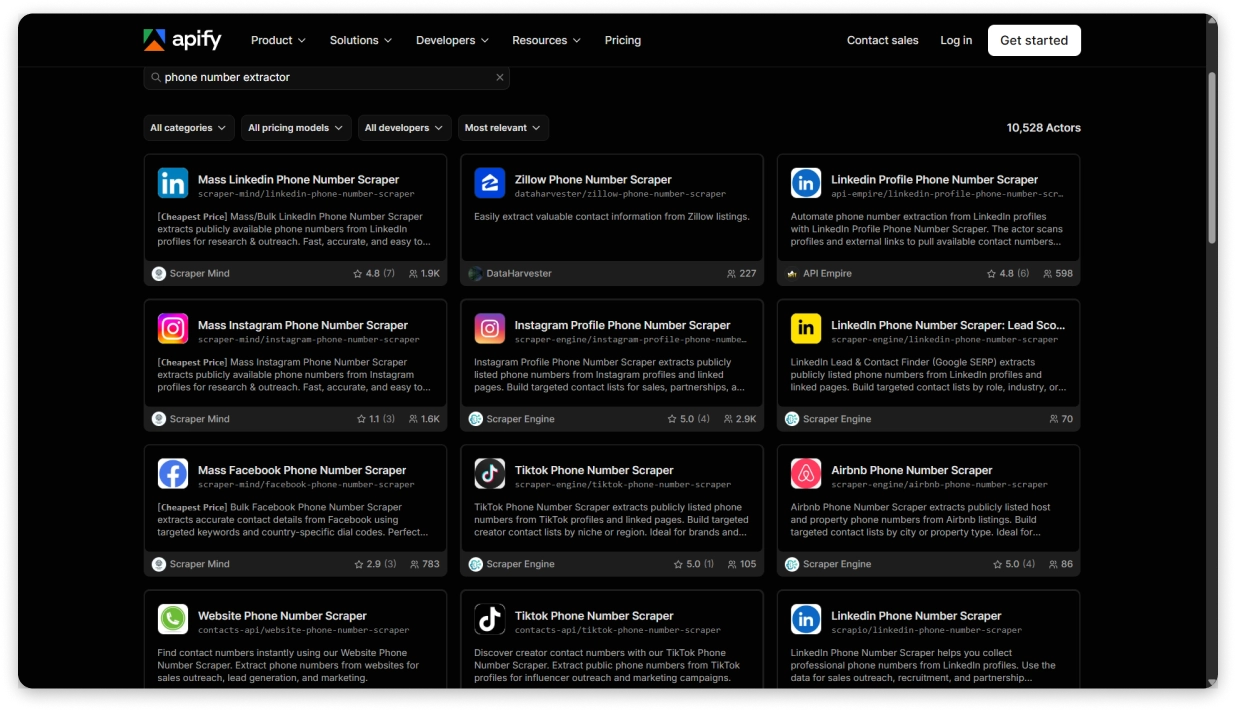Click the phone number extractor search field
The height and width of the screenshot is (711, 1236).
click(327, 77)
